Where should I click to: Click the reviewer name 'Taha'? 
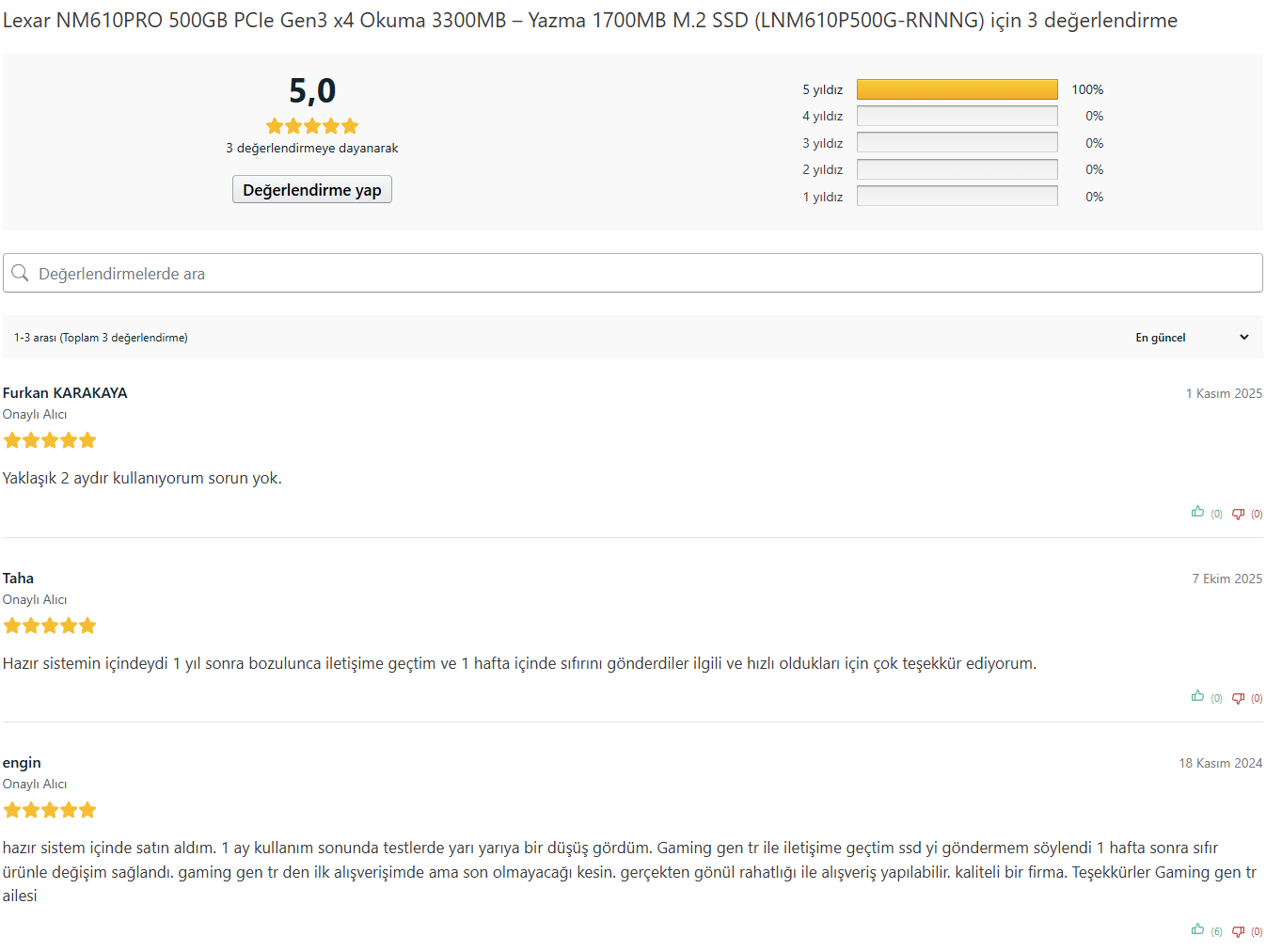[18, 579]
